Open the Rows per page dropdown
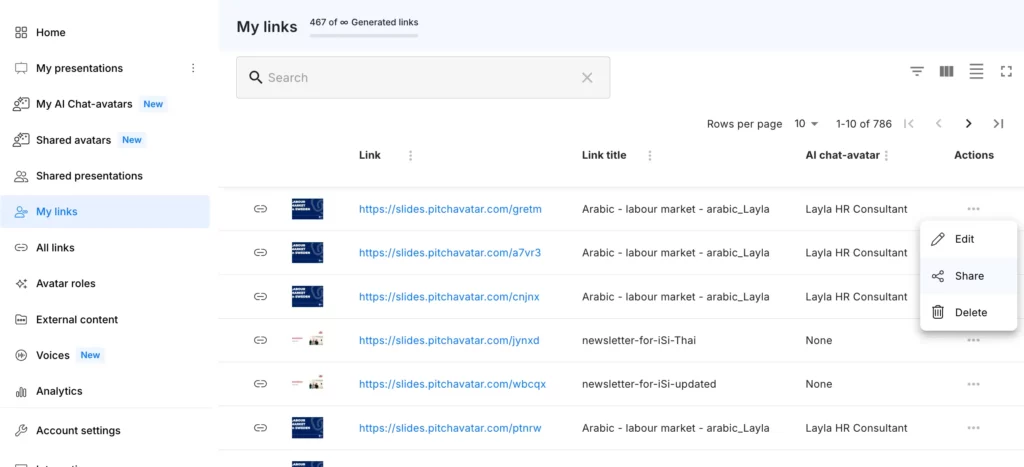Image resolution: width=1024 pixels, height=467 pixels. (x=806, y=124)
